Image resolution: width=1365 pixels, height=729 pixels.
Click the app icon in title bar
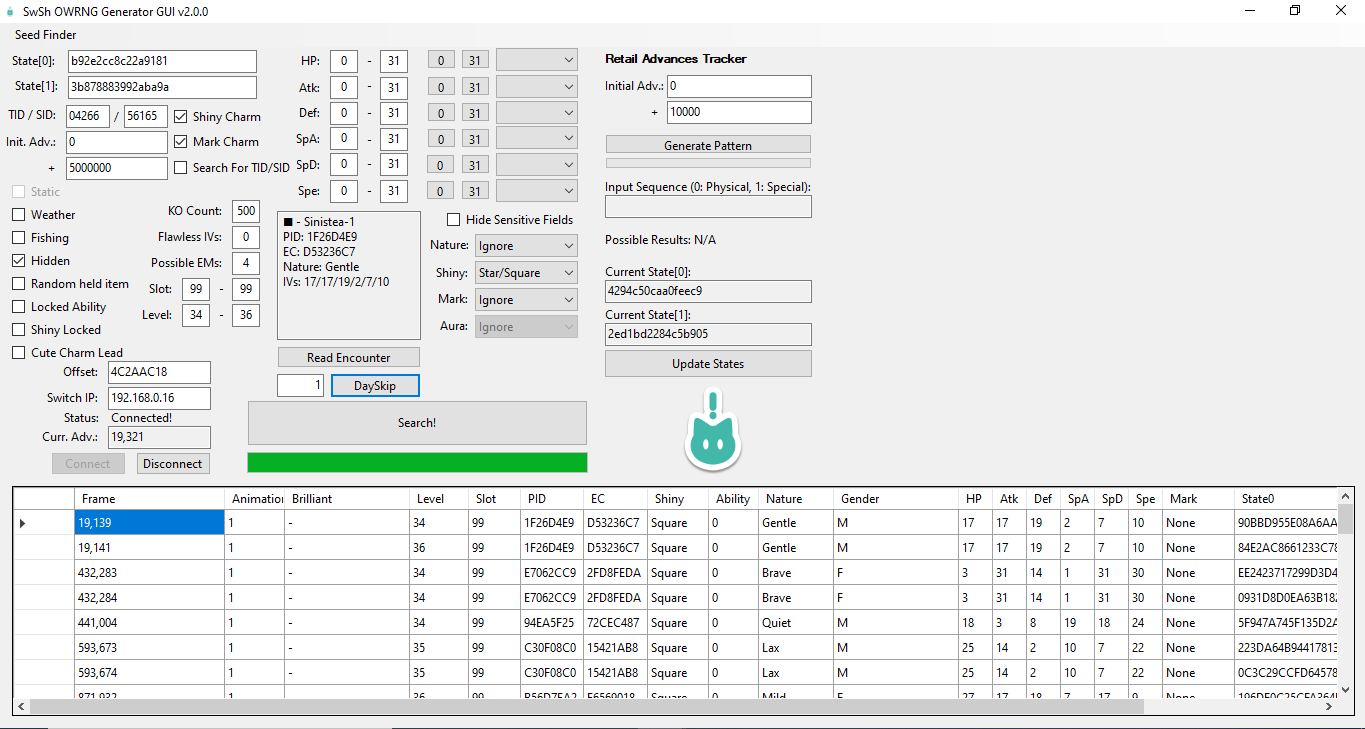point(9,11)
